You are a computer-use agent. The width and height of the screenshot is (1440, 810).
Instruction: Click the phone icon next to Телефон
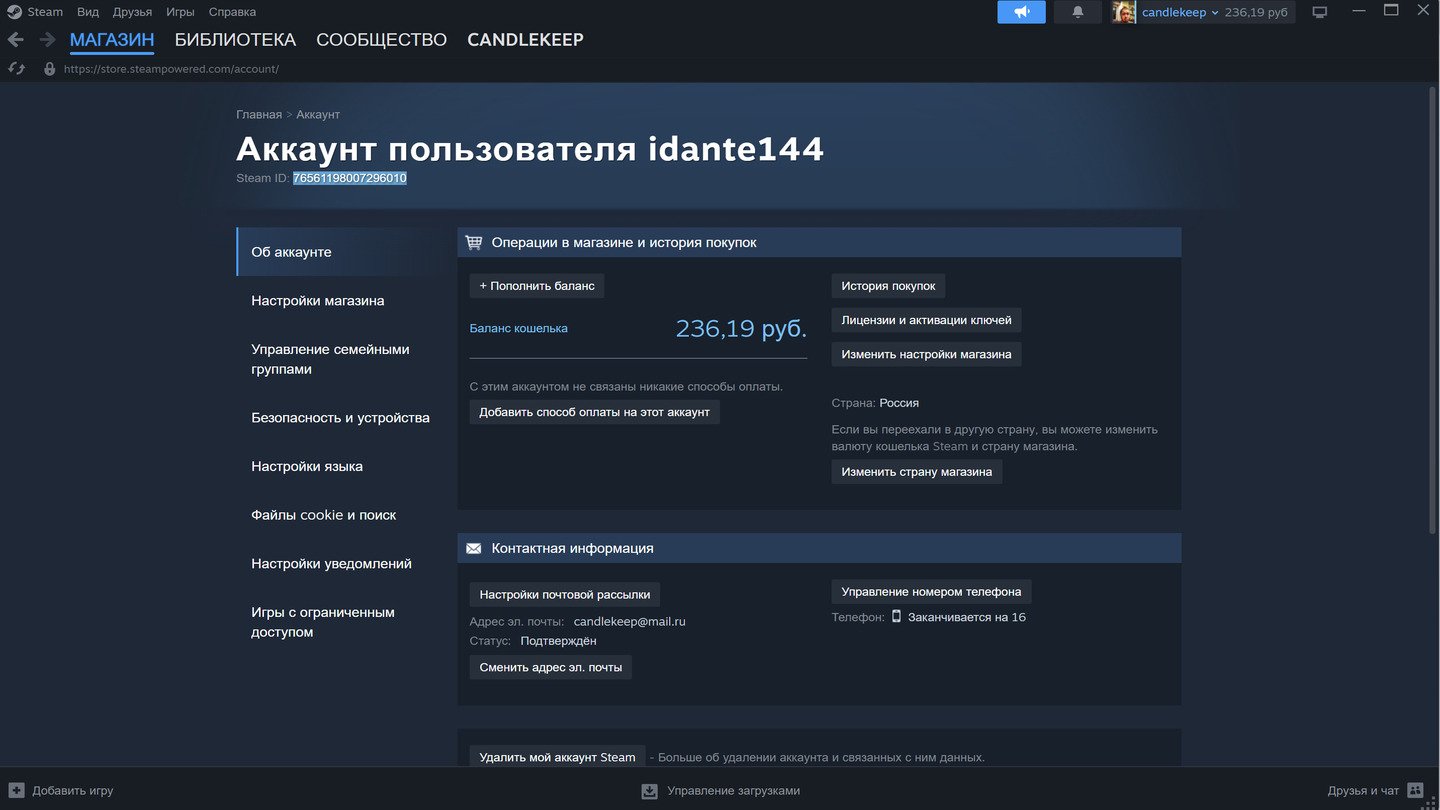pyautogui.click(x=897, y=616)
